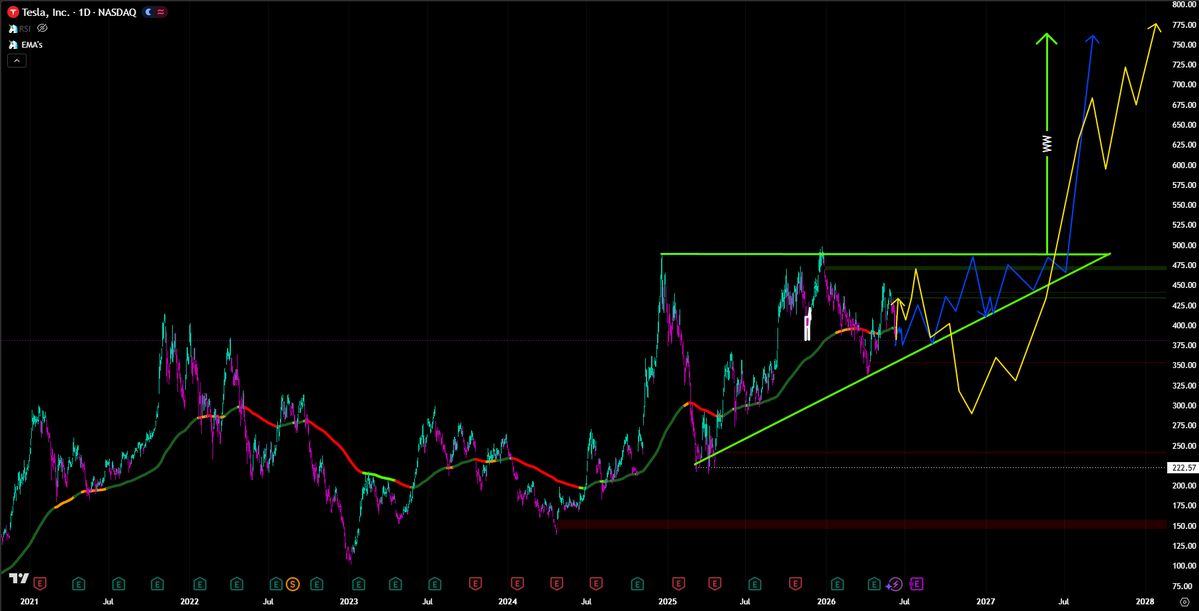Click the 2028 time axis label
The width and height of the screenshot is (1199, 611).
tap(1145, 602)
